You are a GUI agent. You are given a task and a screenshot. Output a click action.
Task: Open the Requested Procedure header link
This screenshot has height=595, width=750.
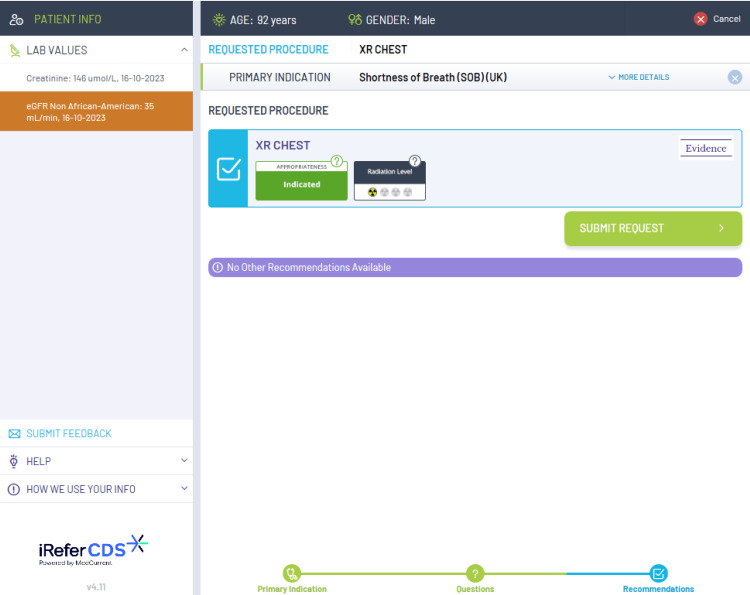(x=268, y=50)
